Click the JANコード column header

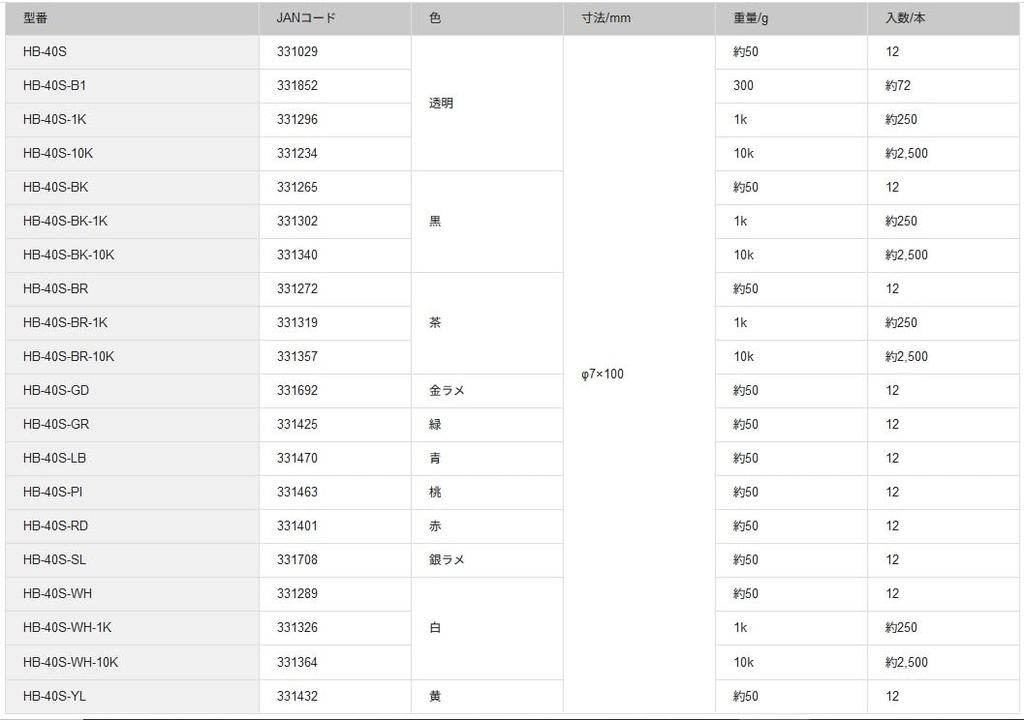click(335, 18)
